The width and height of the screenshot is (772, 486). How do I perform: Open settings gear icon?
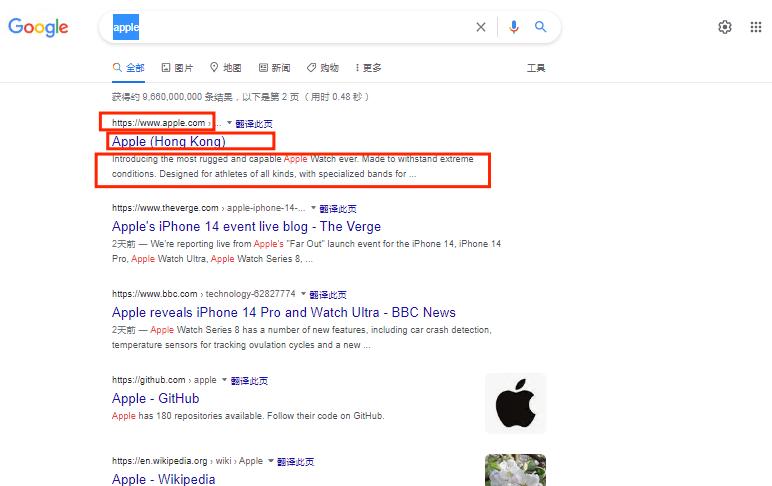pyautogui.click(x=725, y=27)
